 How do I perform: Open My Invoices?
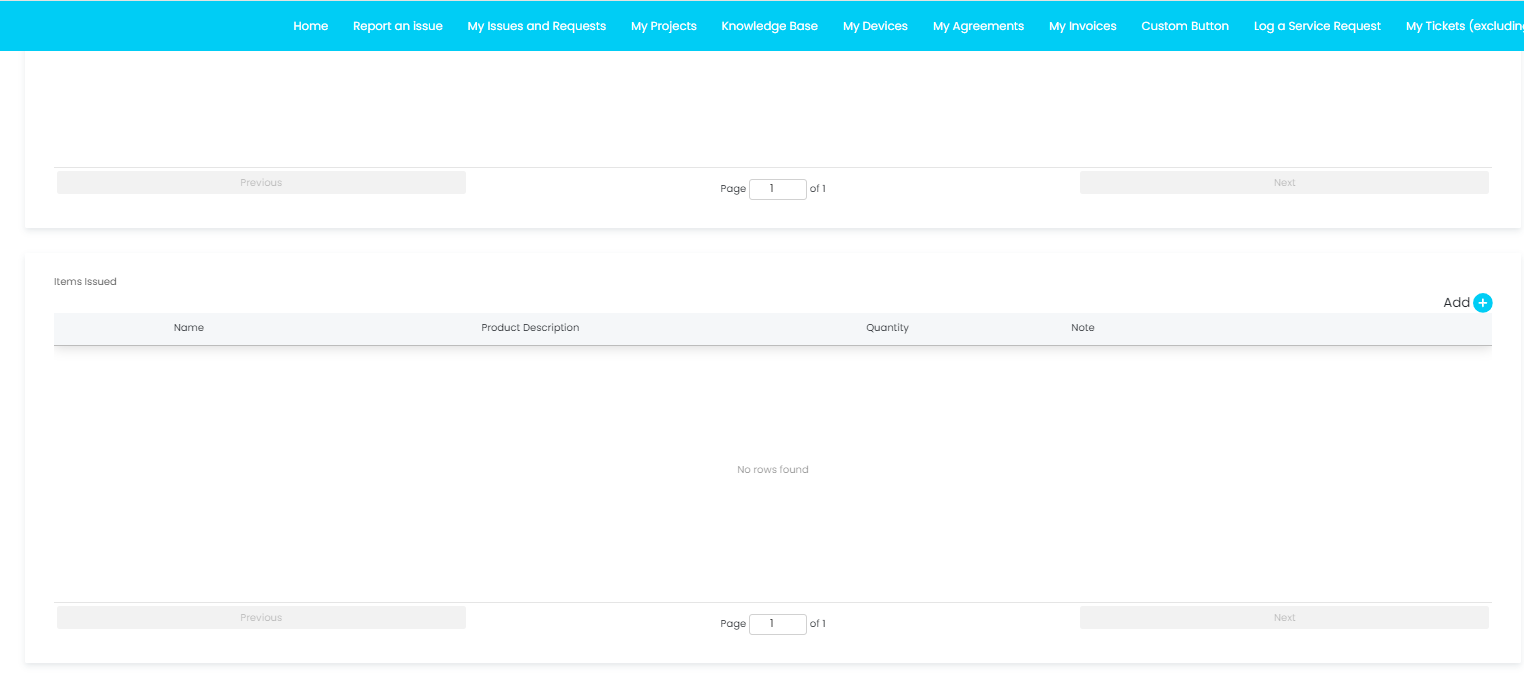(x=1082, y=26)
